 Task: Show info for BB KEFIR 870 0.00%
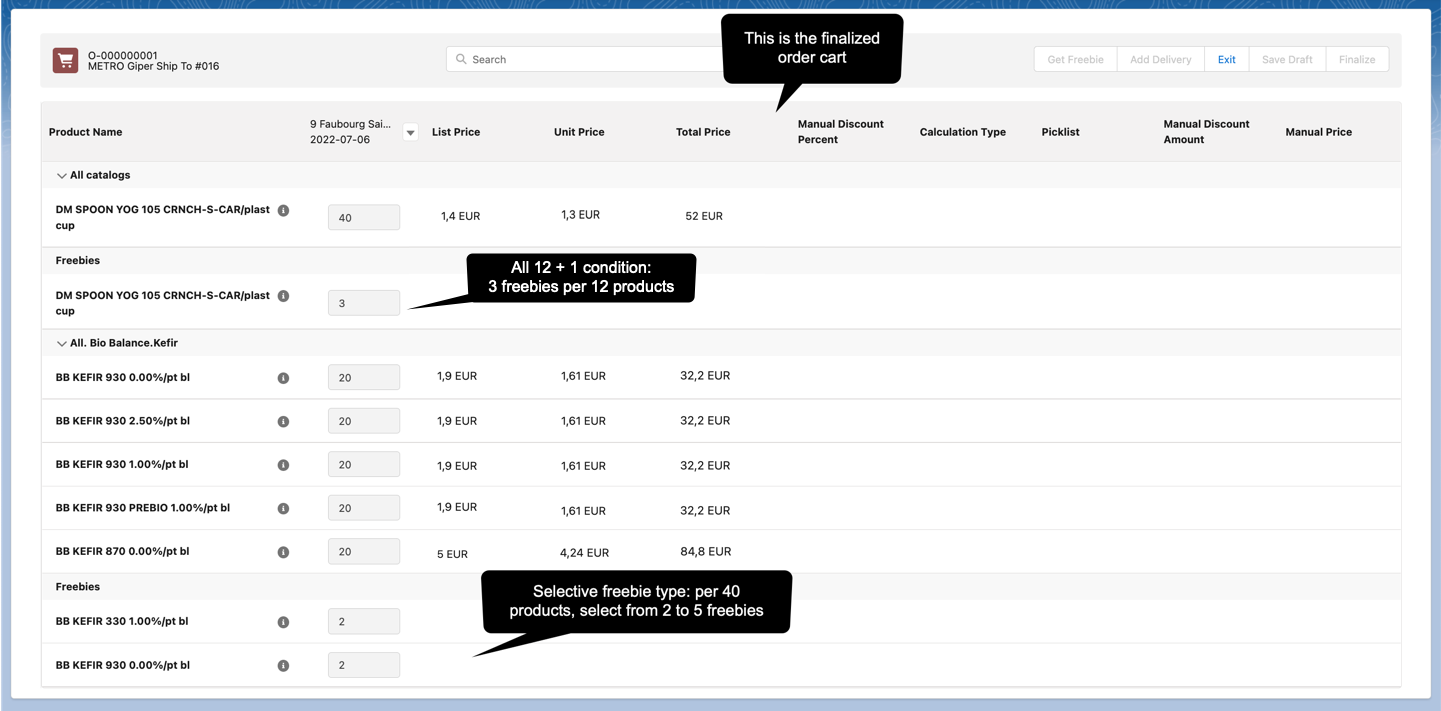coord(283,552)
